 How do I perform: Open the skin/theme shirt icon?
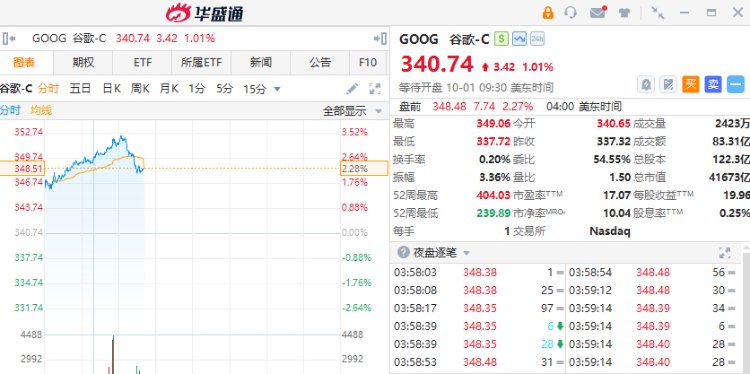(x=624, y=12)
